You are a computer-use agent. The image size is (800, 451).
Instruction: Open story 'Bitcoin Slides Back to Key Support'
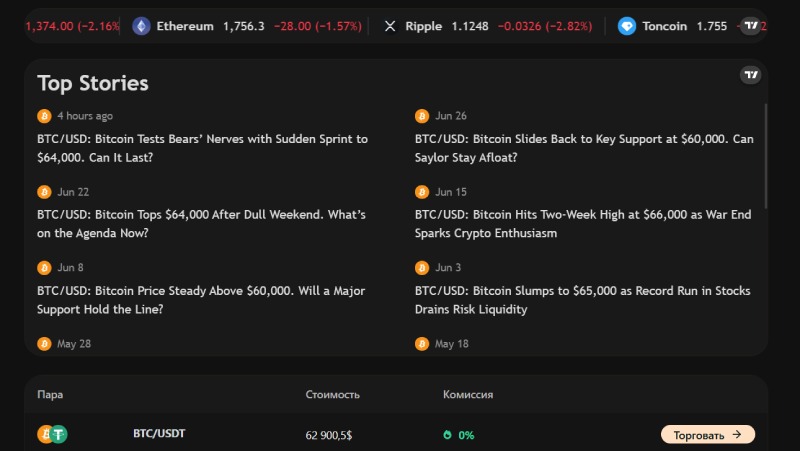584,148
